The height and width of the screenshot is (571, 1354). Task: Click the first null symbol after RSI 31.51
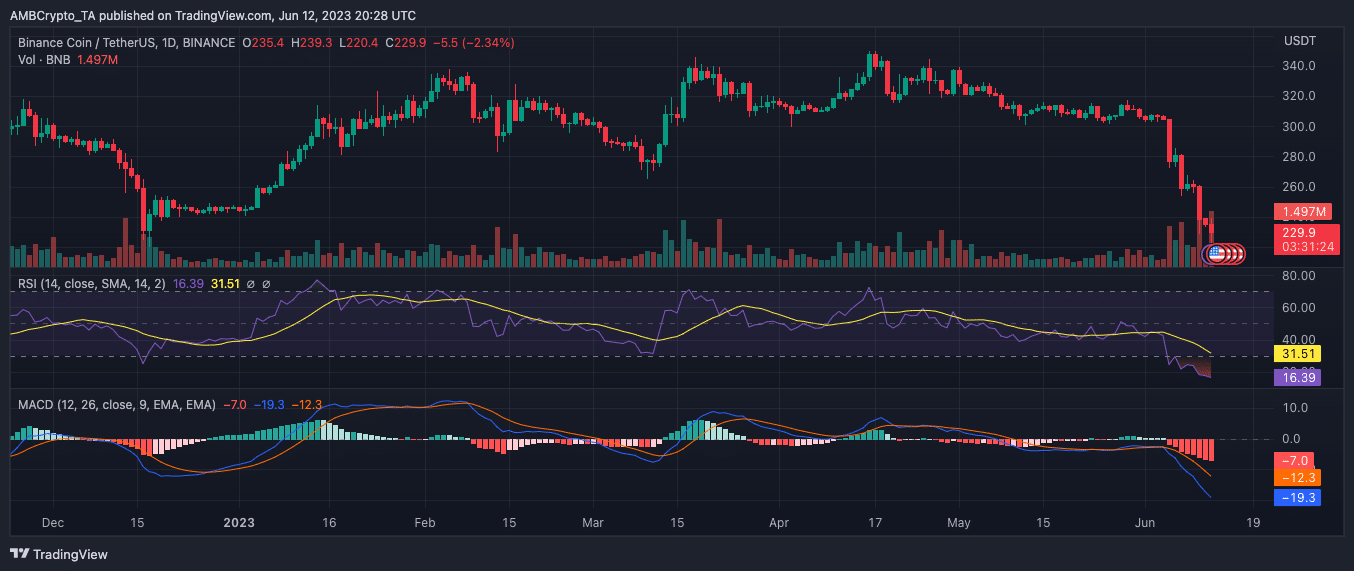[x=252, y=284]
